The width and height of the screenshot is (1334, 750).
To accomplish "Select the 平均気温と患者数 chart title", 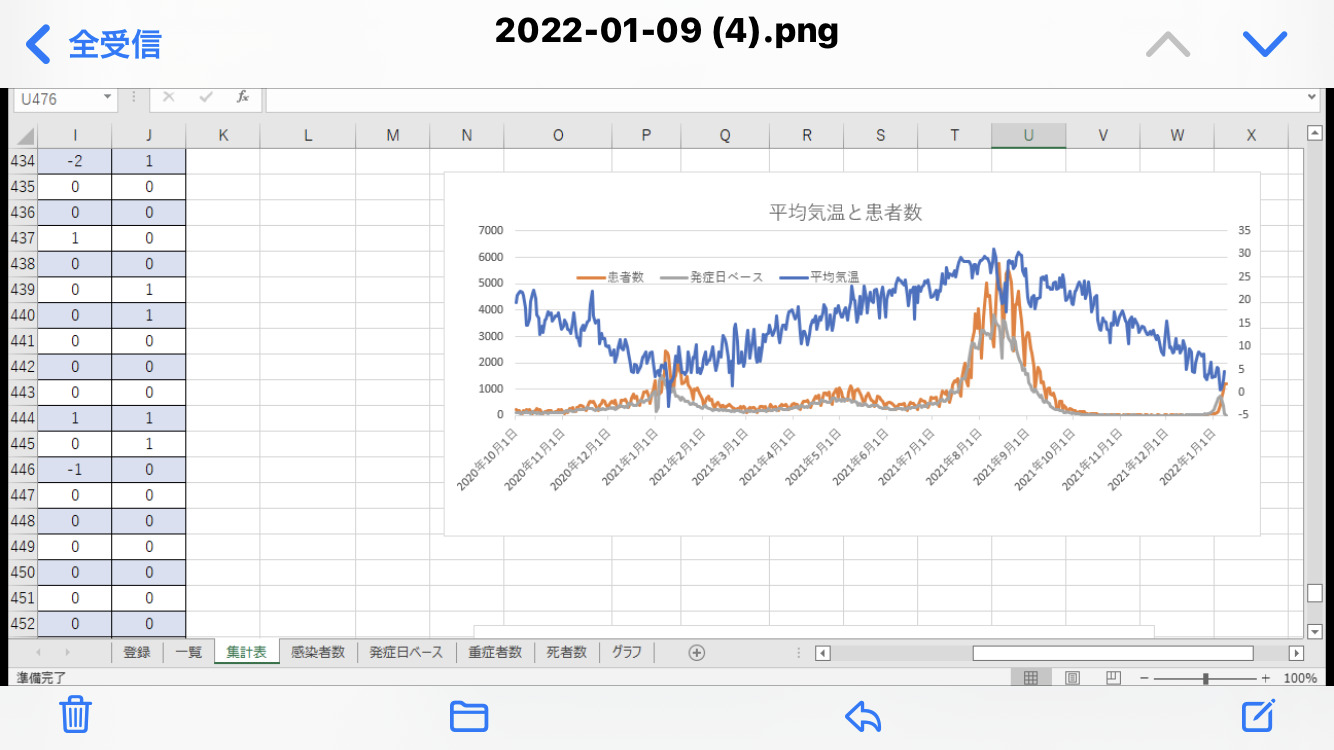I will [845, 212].
